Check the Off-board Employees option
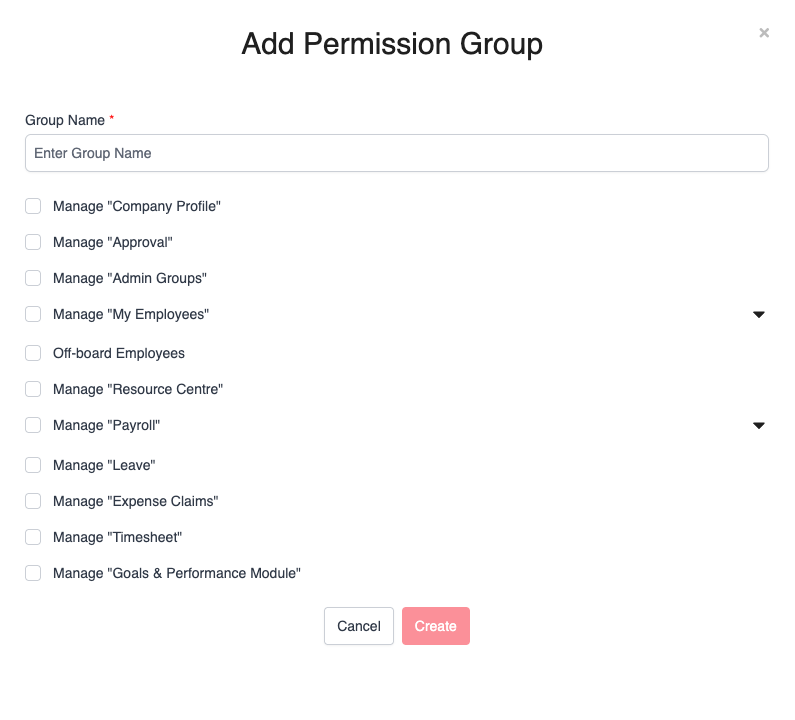795x720 pixels. tap(33, 353)
